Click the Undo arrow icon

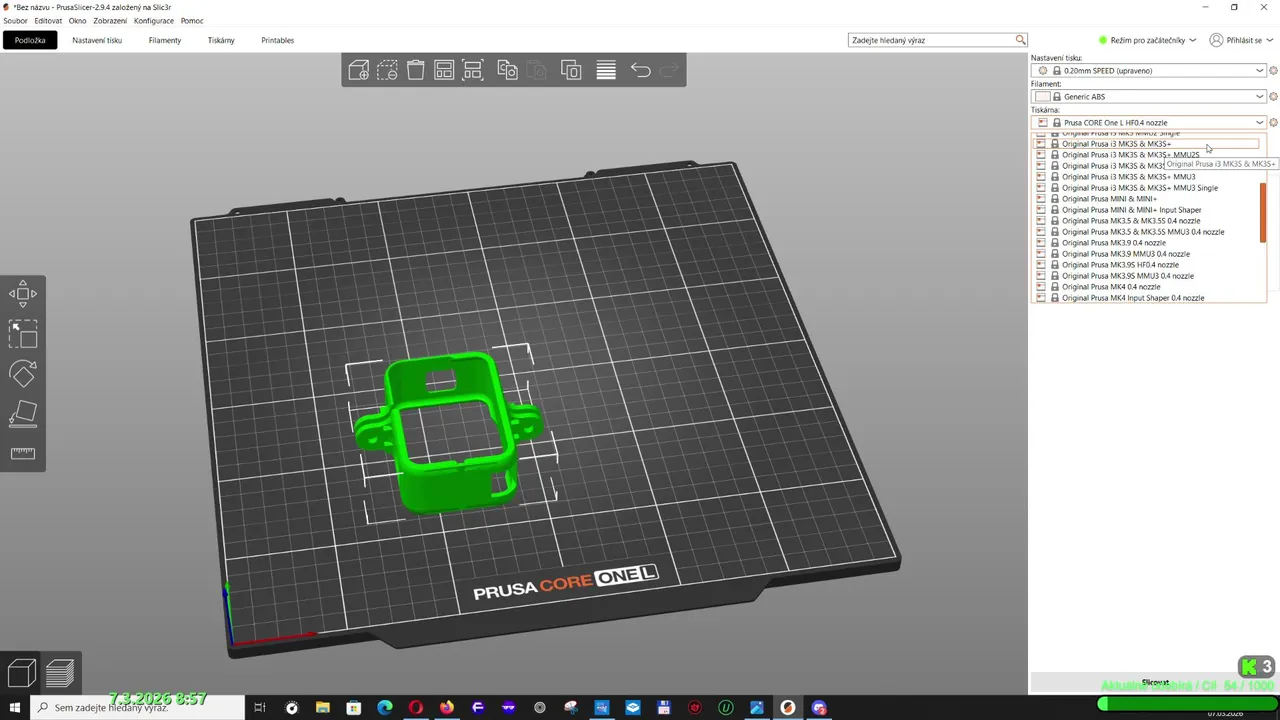(x=641, y=70)
